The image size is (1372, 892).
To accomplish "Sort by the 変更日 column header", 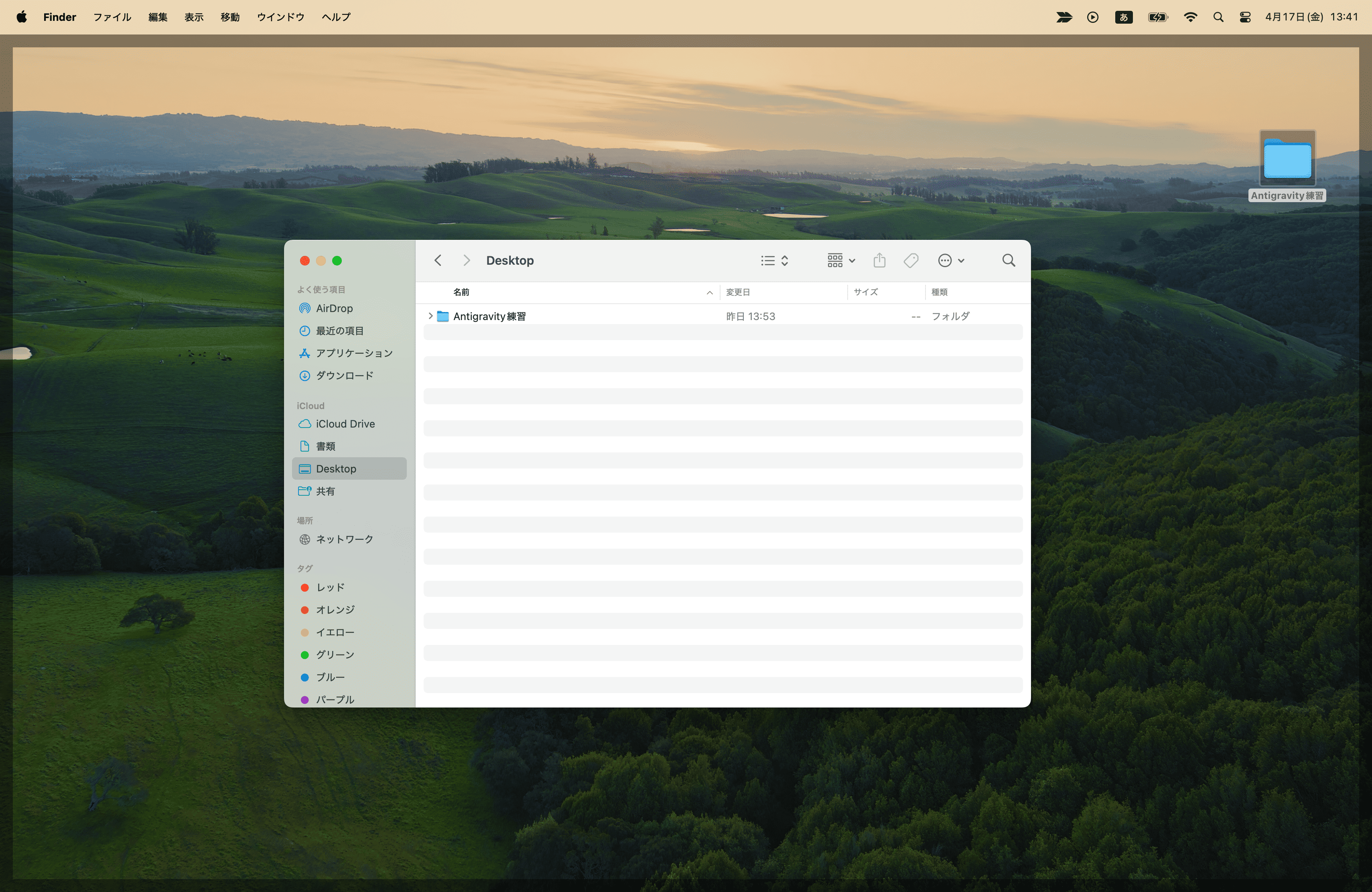I will pyautogui.click(x=738, y=292).
